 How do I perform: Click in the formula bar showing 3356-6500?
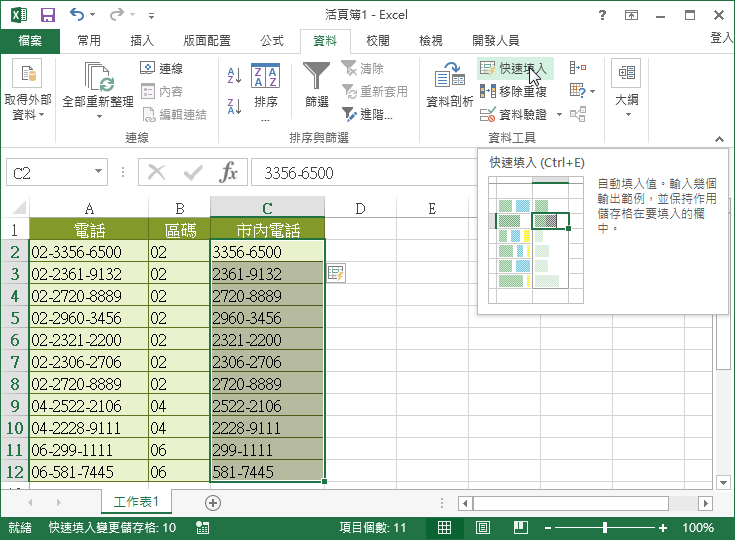coord(364,173)
